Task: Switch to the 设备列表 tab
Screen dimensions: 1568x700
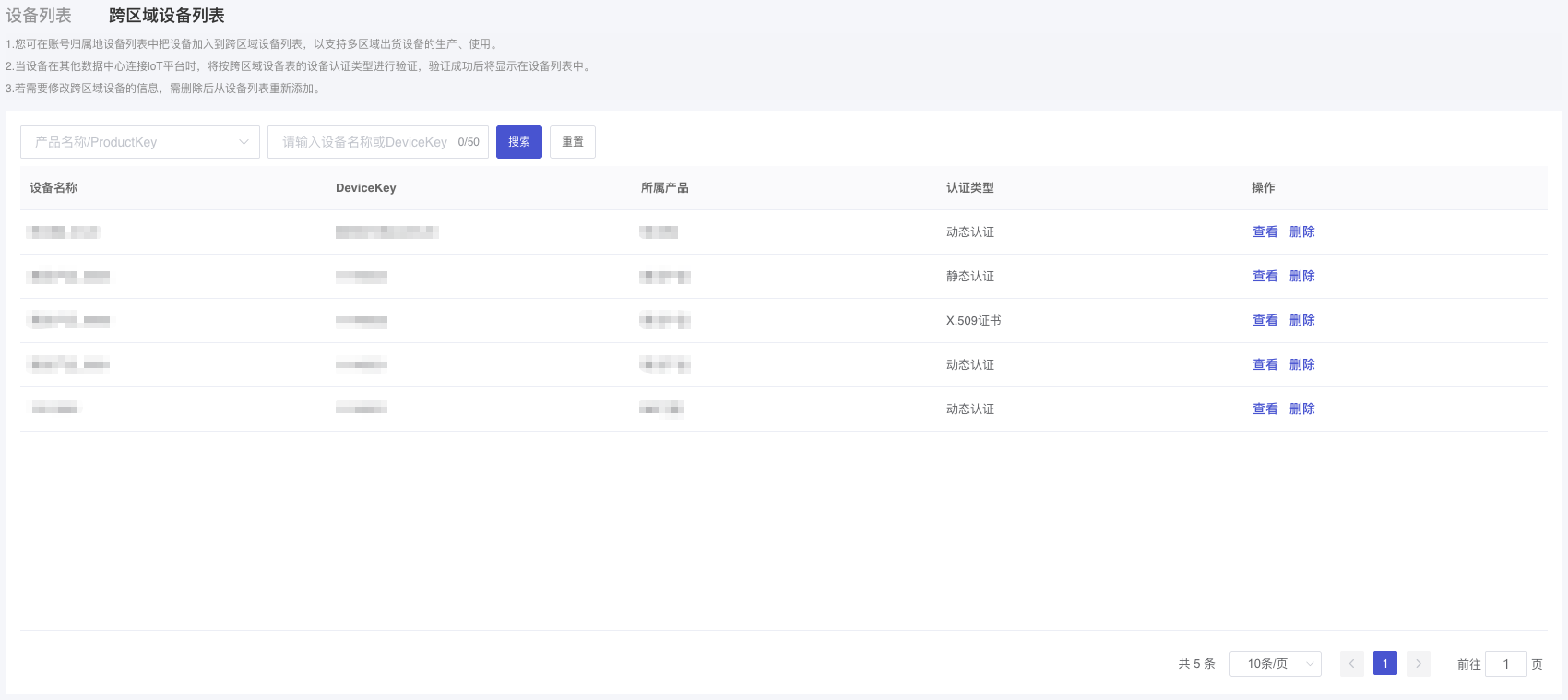Action: pos(39,16)
